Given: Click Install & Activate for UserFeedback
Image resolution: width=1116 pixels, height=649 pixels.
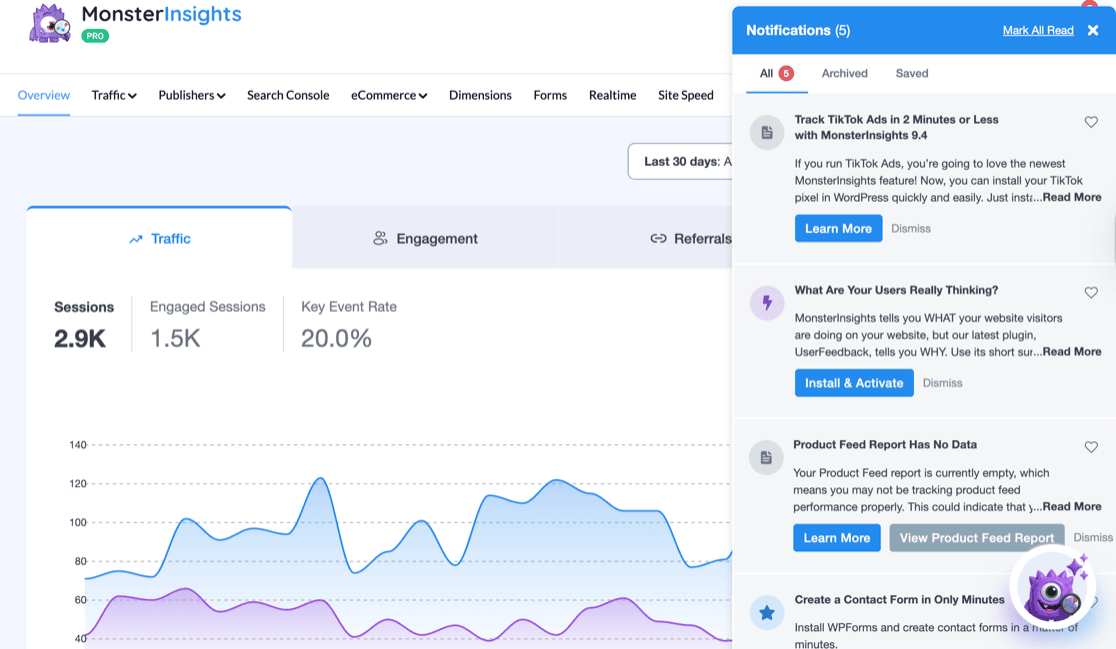Looking at the screenshot, I should [854, 383].
